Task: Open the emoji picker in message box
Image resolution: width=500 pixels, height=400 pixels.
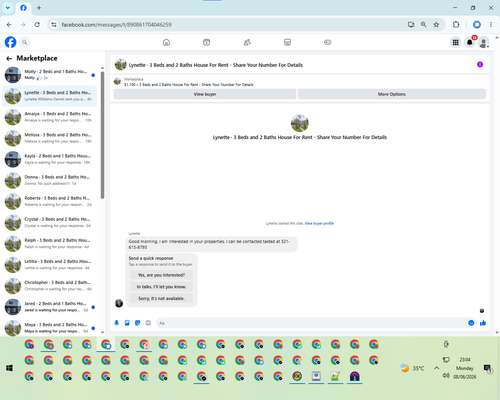Action: tap(471, 323)
